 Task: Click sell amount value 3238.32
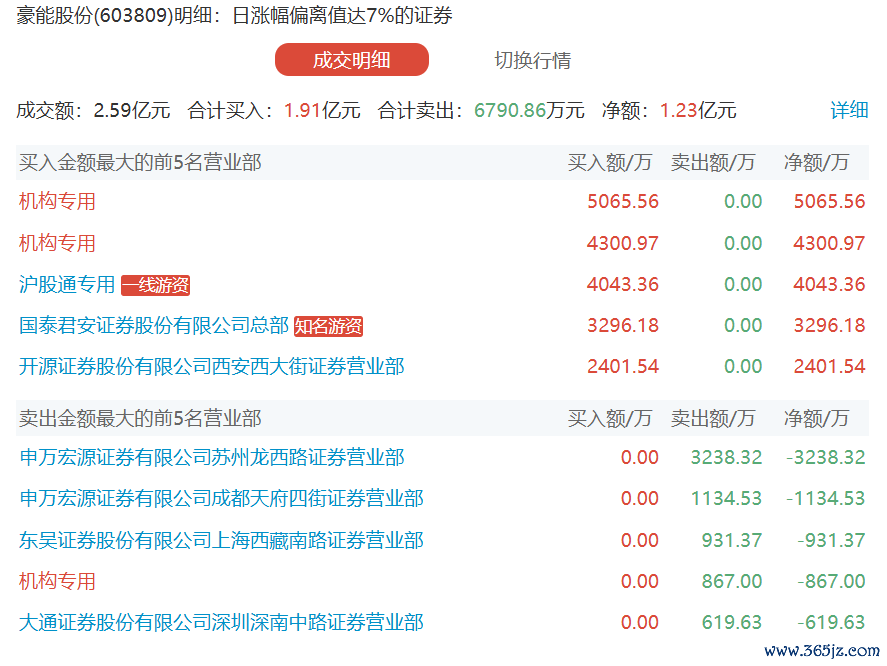click(x=726, y=457)
